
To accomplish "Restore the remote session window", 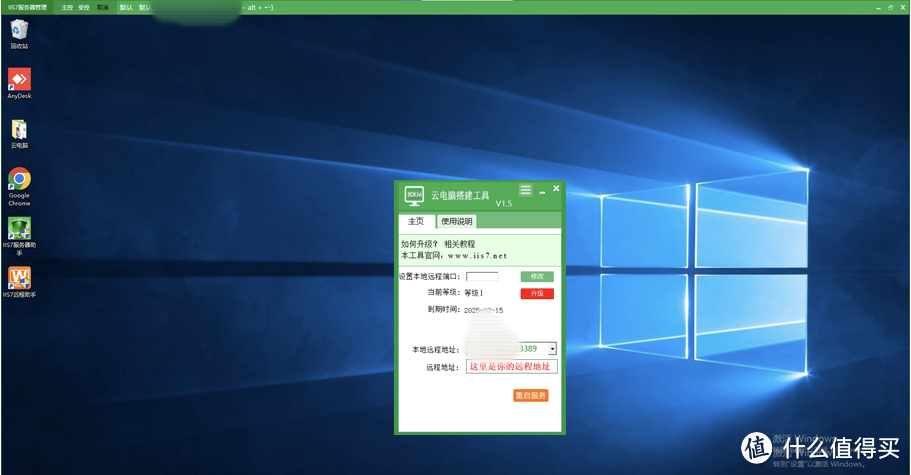I will coord(890,8).
